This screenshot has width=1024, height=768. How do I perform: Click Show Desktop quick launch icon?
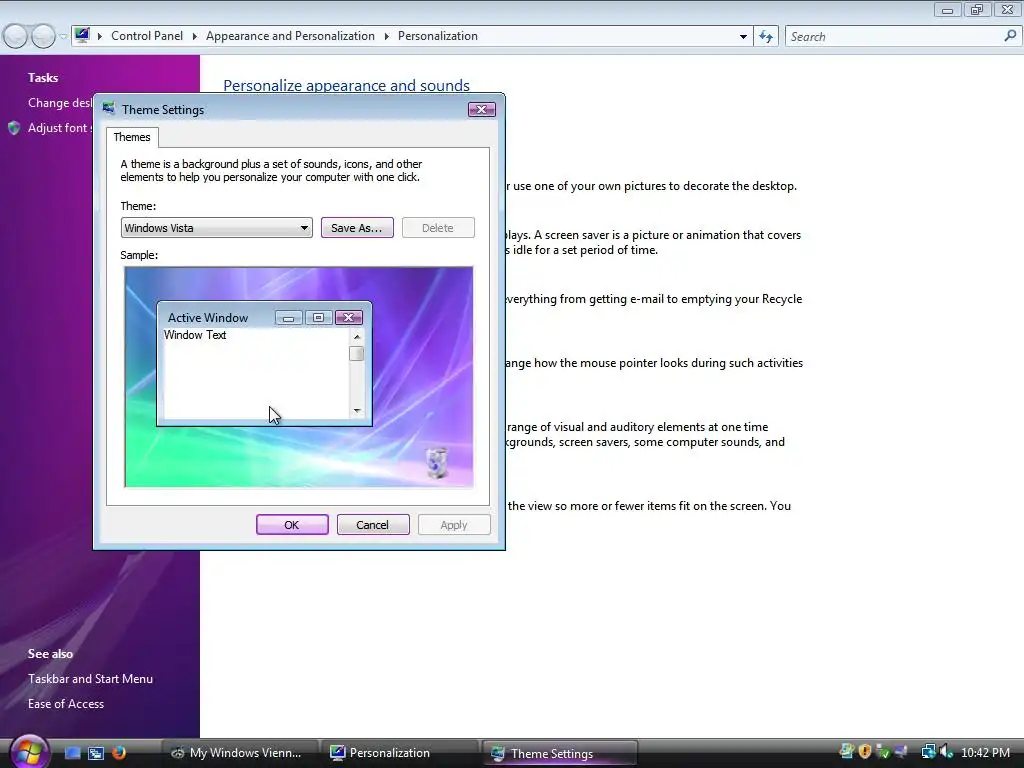[x=72, y=753]
